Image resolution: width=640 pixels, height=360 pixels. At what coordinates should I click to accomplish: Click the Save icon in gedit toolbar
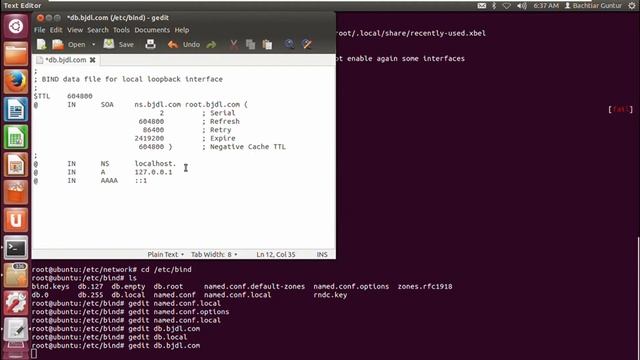pos(109,44)
